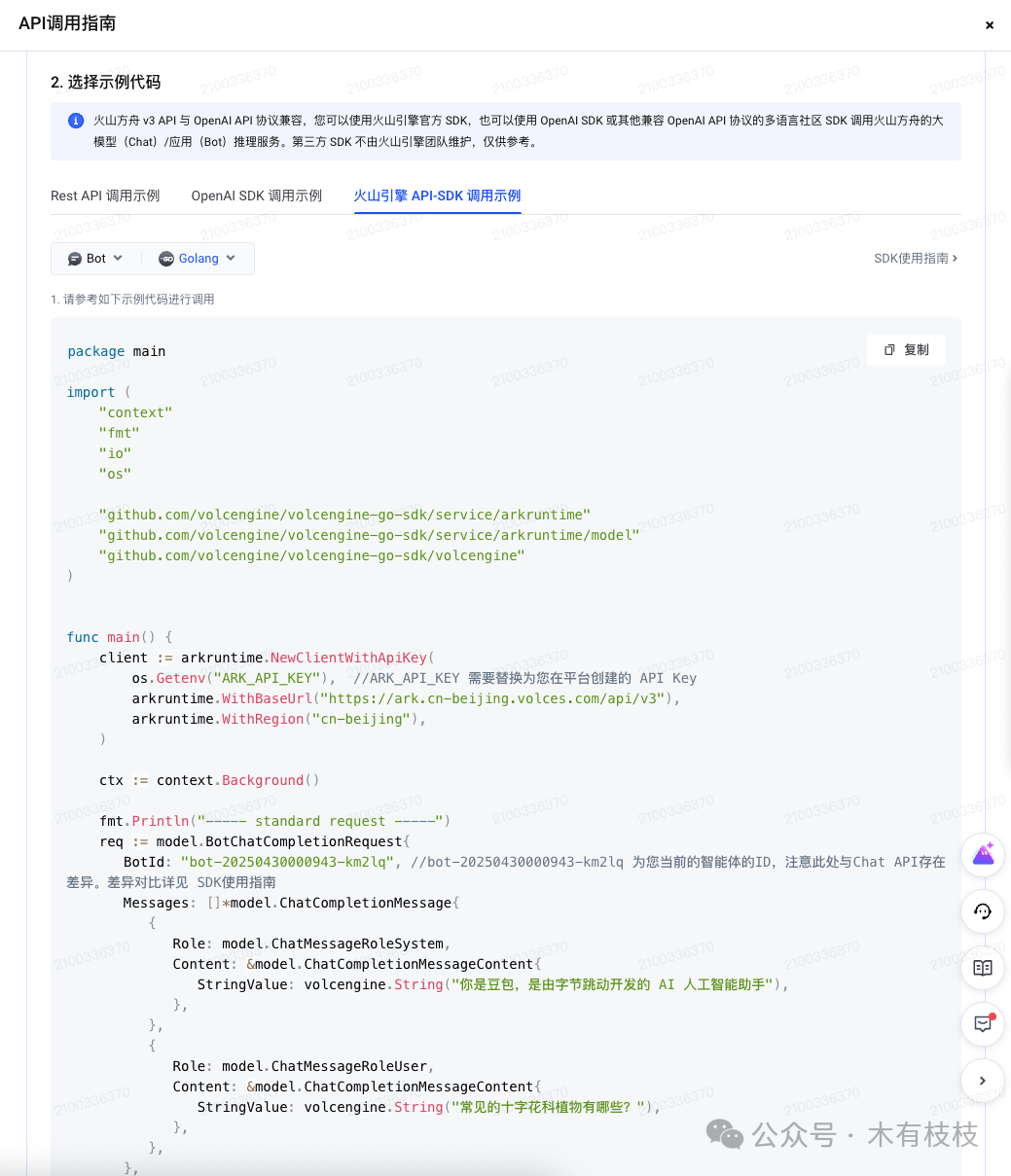The image size is (1011, 1176).
Task: Click the Golang gopher icon
Action: pos(166,259)
